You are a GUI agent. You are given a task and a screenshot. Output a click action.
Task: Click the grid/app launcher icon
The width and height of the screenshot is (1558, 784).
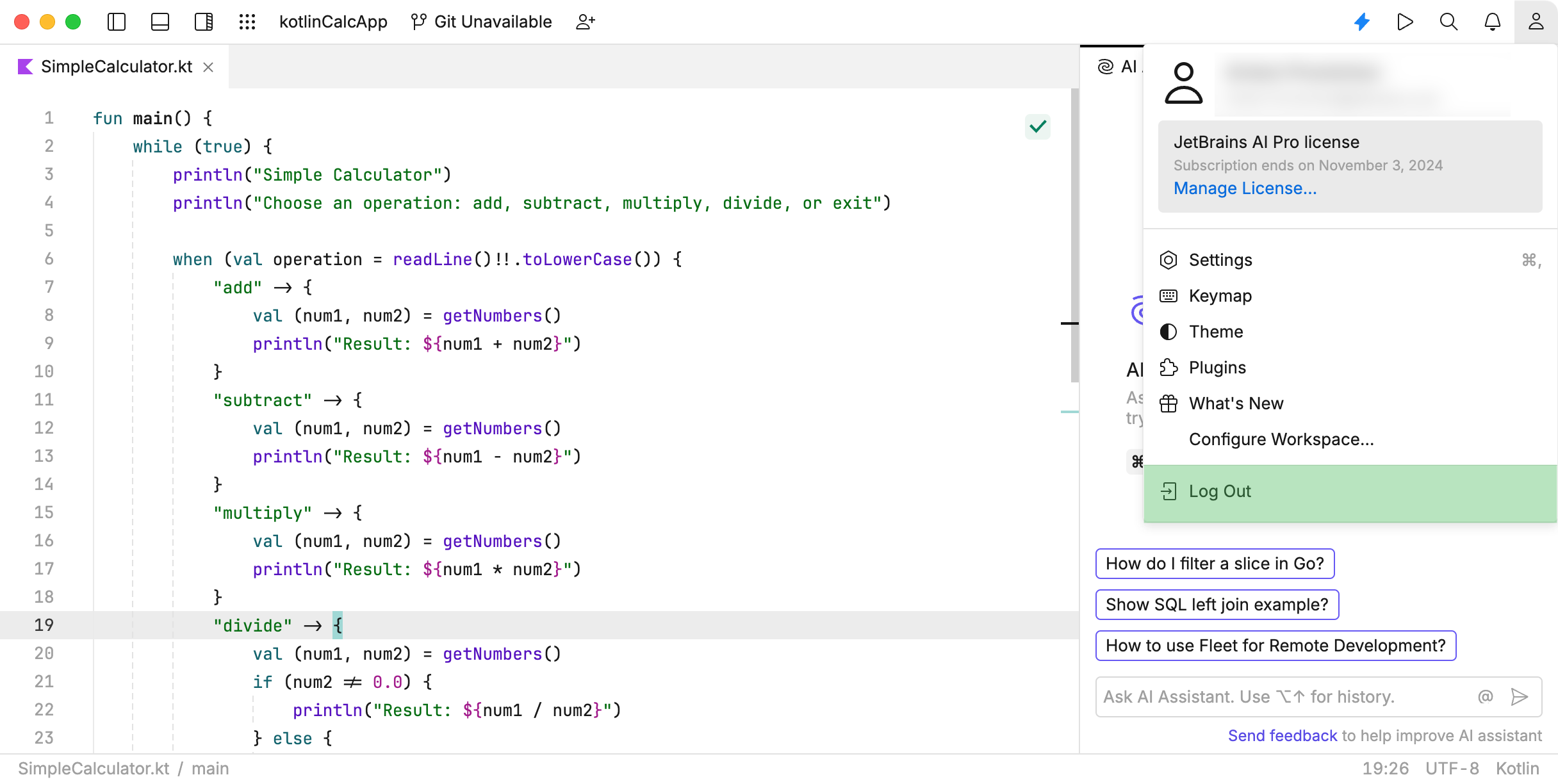[247, 22]
